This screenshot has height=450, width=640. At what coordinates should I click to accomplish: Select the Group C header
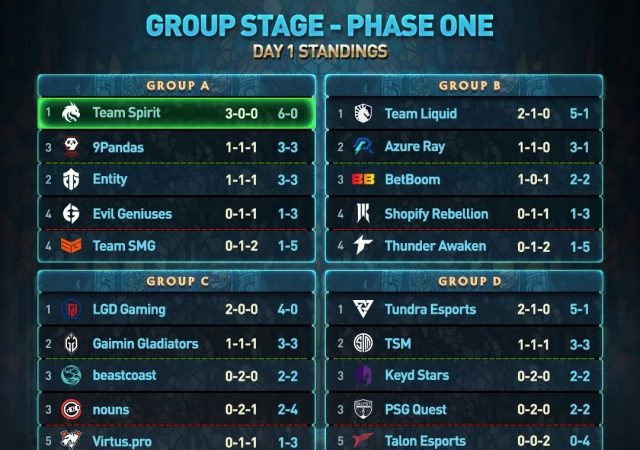[x=177, y=282]
